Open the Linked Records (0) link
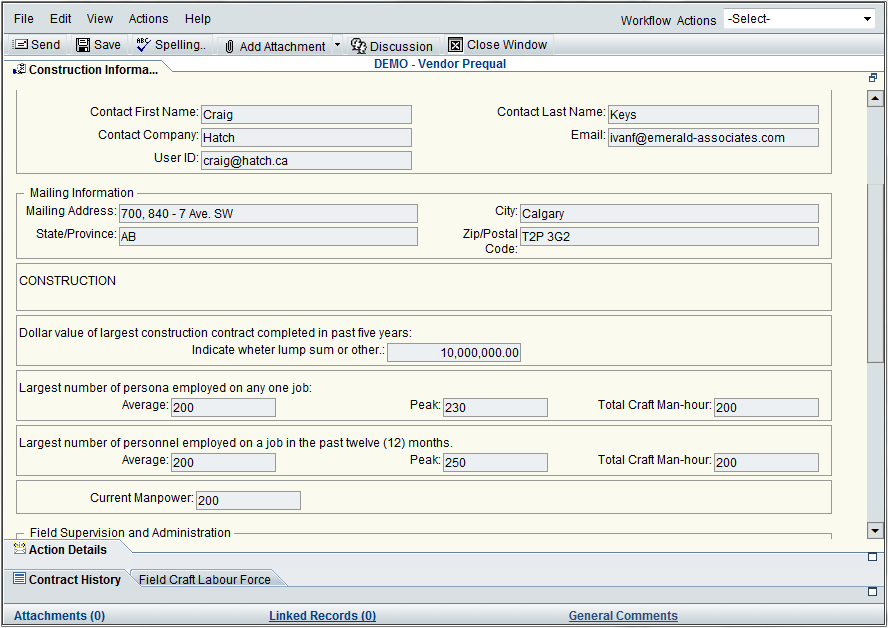 click(x=322, y=616)
